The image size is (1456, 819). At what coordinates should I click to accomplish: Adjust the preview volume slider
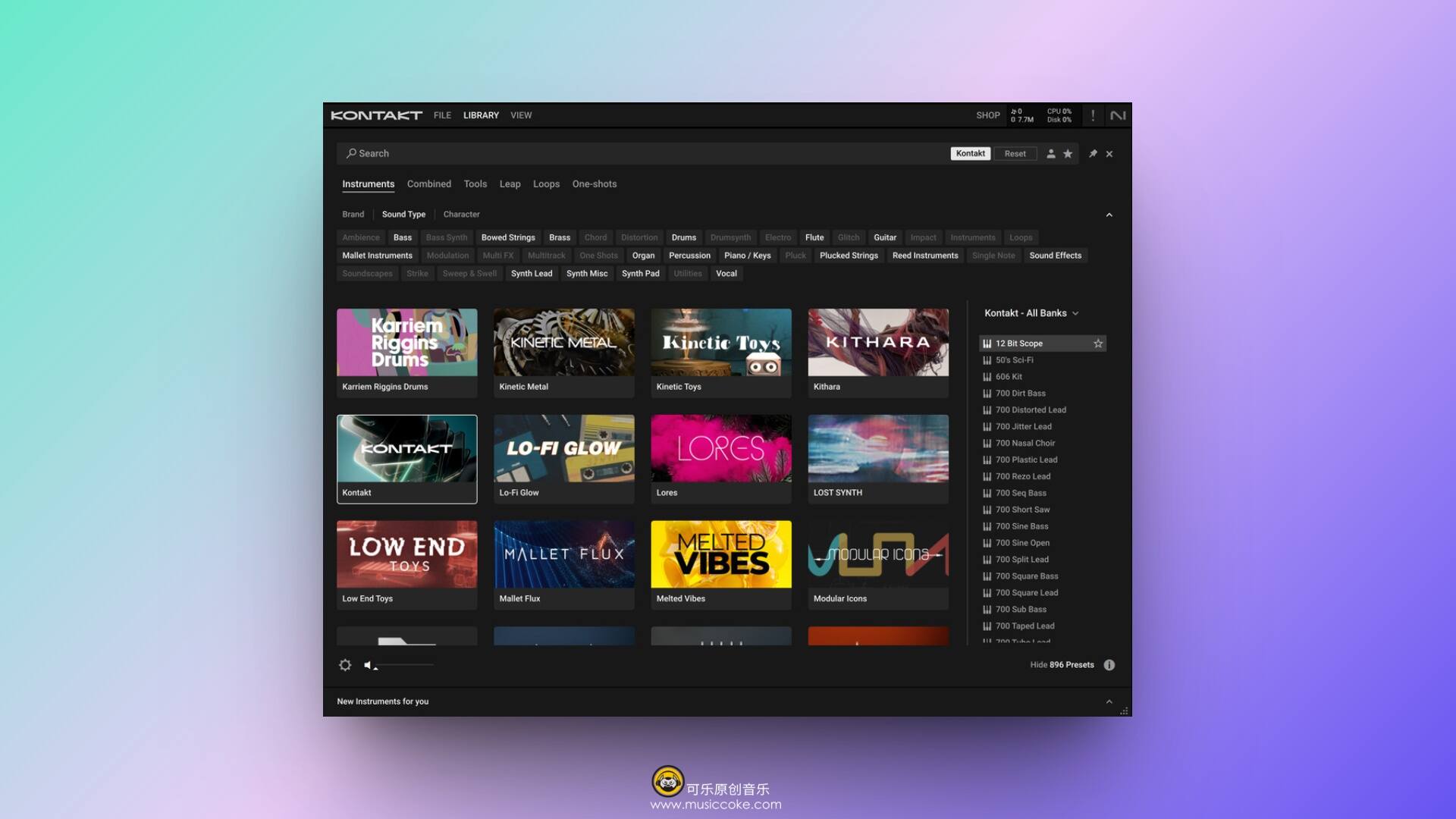point(406,665)
